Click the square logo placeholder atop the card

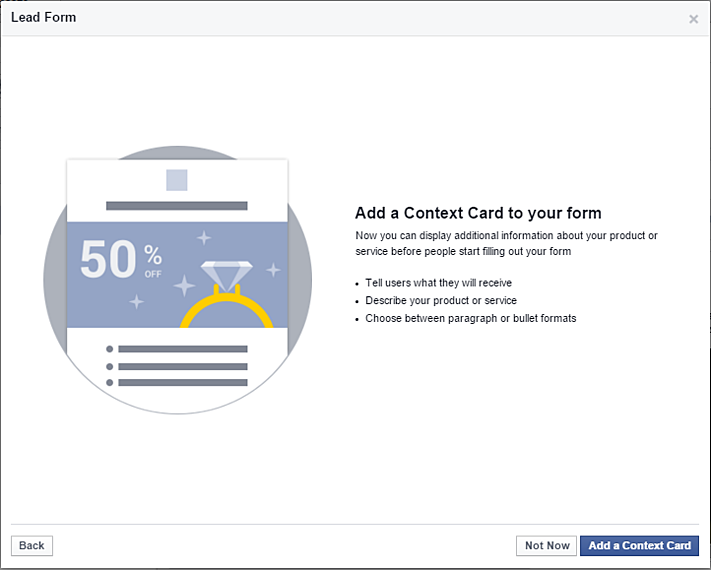coord(177,180)
